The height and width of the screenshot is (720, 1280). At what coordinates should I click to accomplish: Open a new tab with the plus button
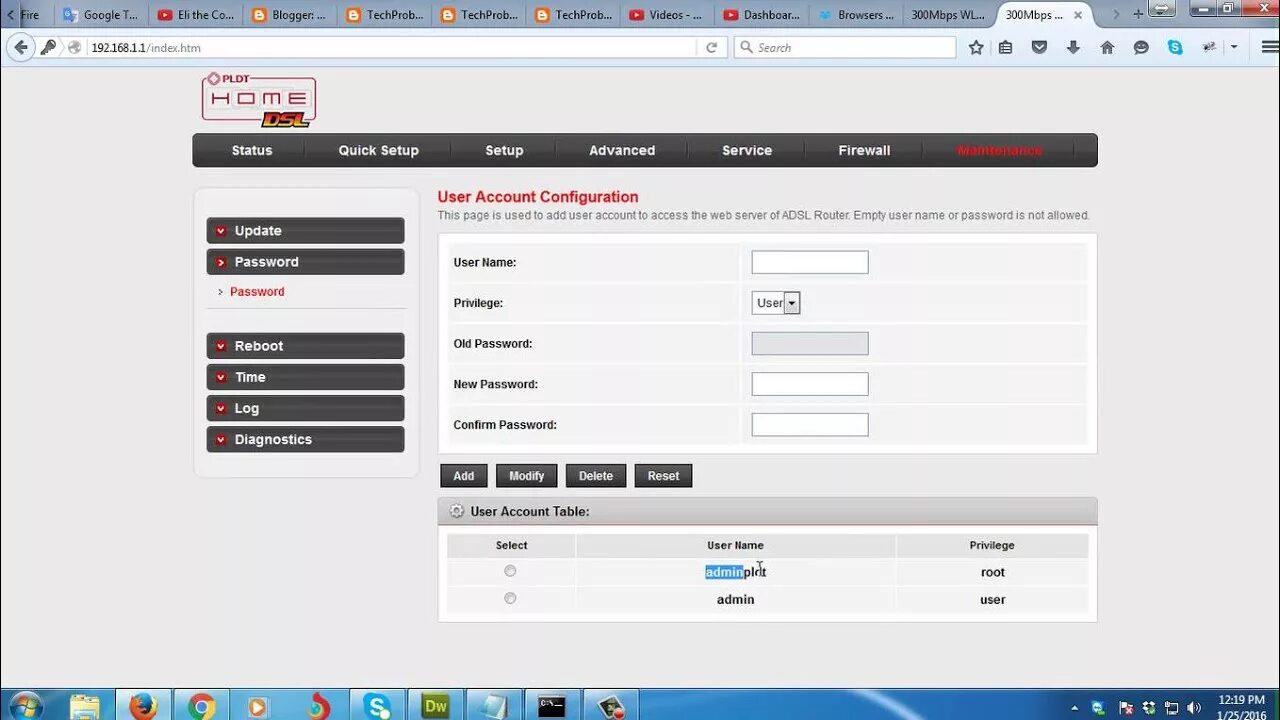tap(1138, 15)
